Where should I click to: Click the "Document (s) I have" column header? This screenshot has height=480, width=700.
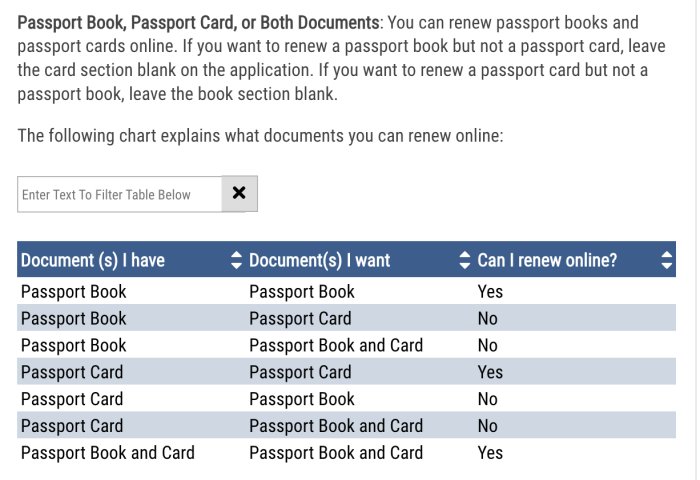(x=93, y=261)
